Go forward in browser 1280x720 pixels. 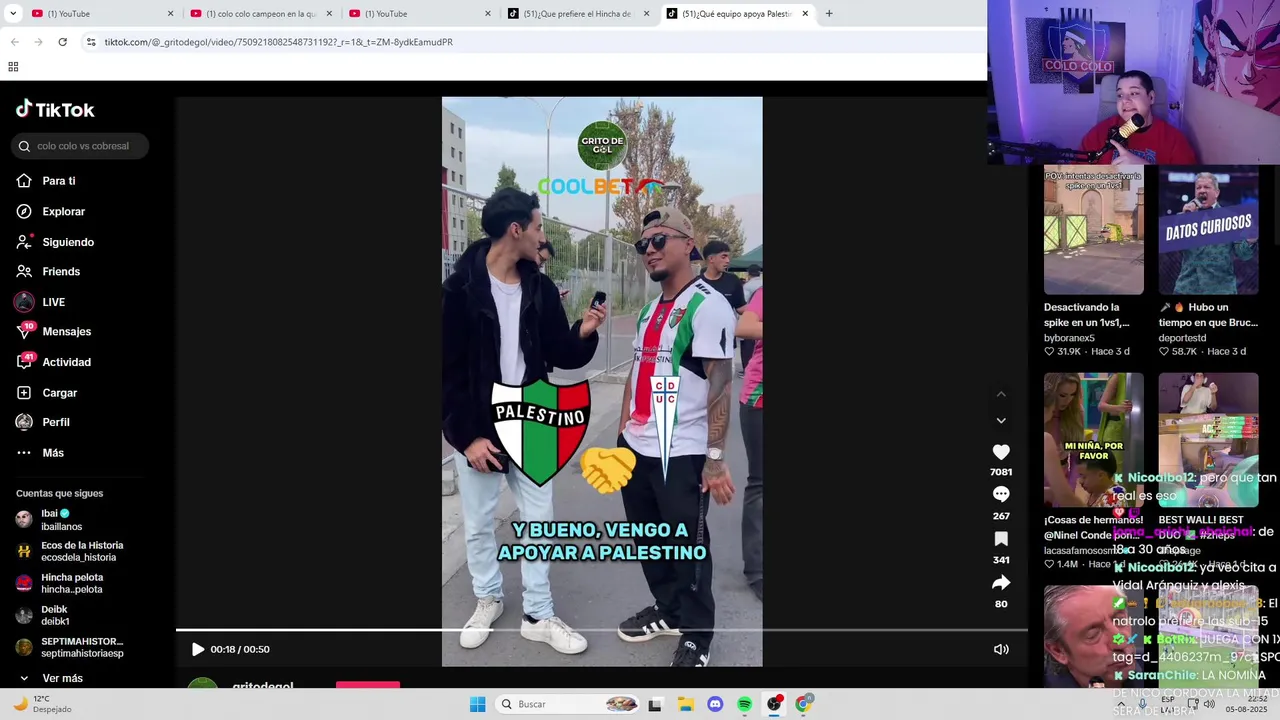(38, 42)
